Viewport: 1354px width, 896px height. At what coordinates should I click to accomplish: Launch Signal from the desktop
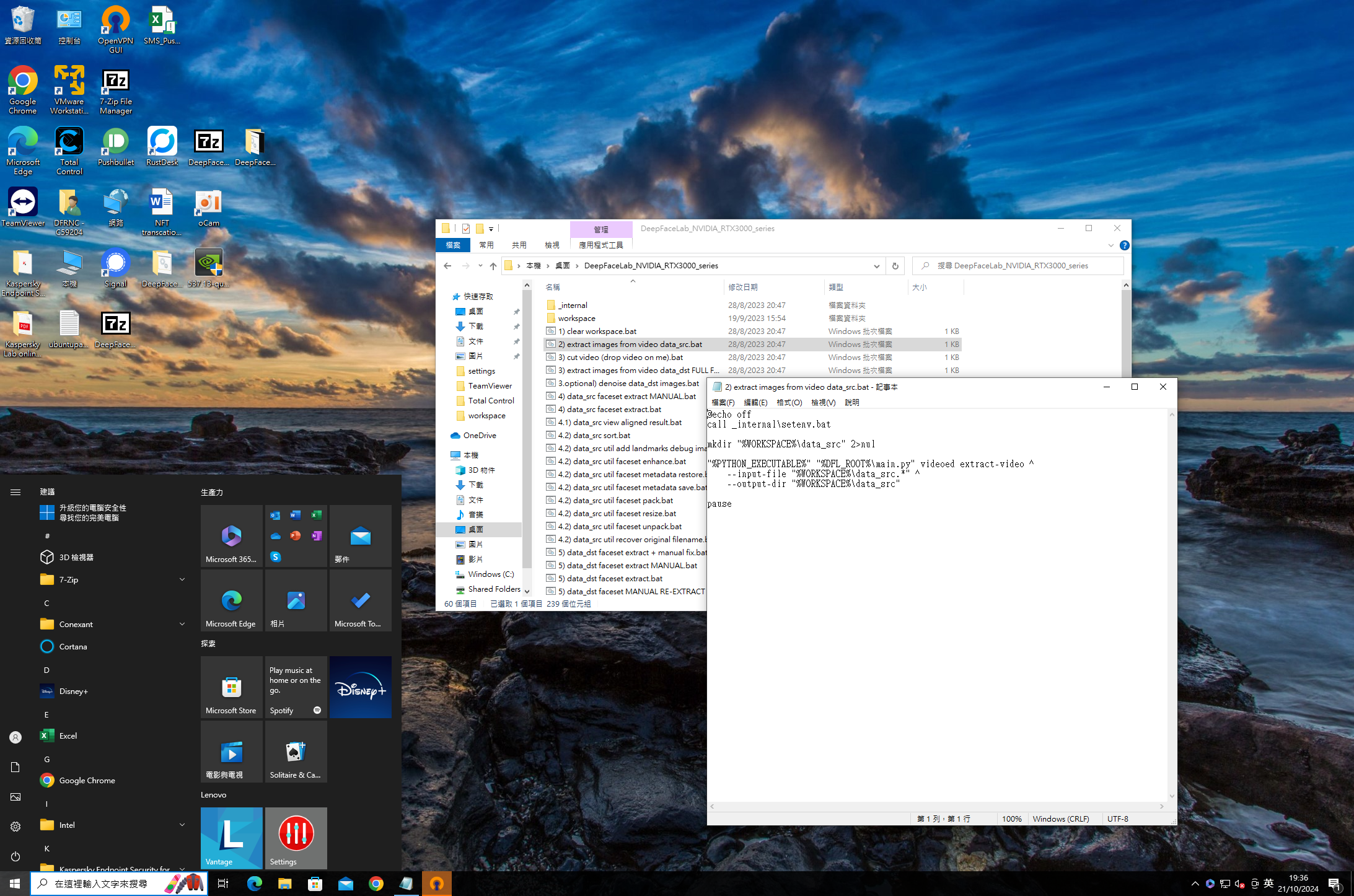tap(116, 268)
